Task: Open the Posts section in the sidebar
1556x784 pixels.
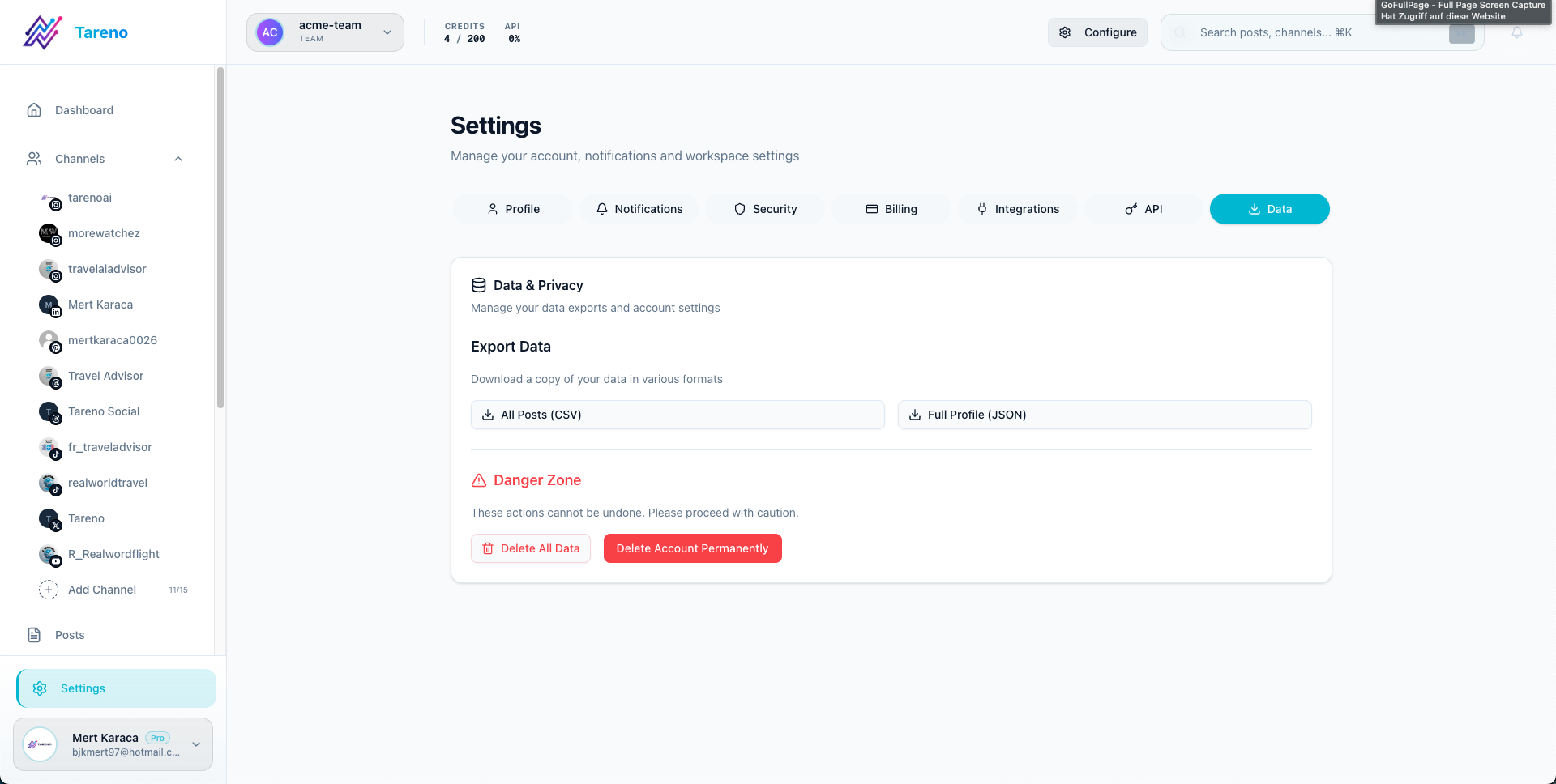Action: click(69, 635)
